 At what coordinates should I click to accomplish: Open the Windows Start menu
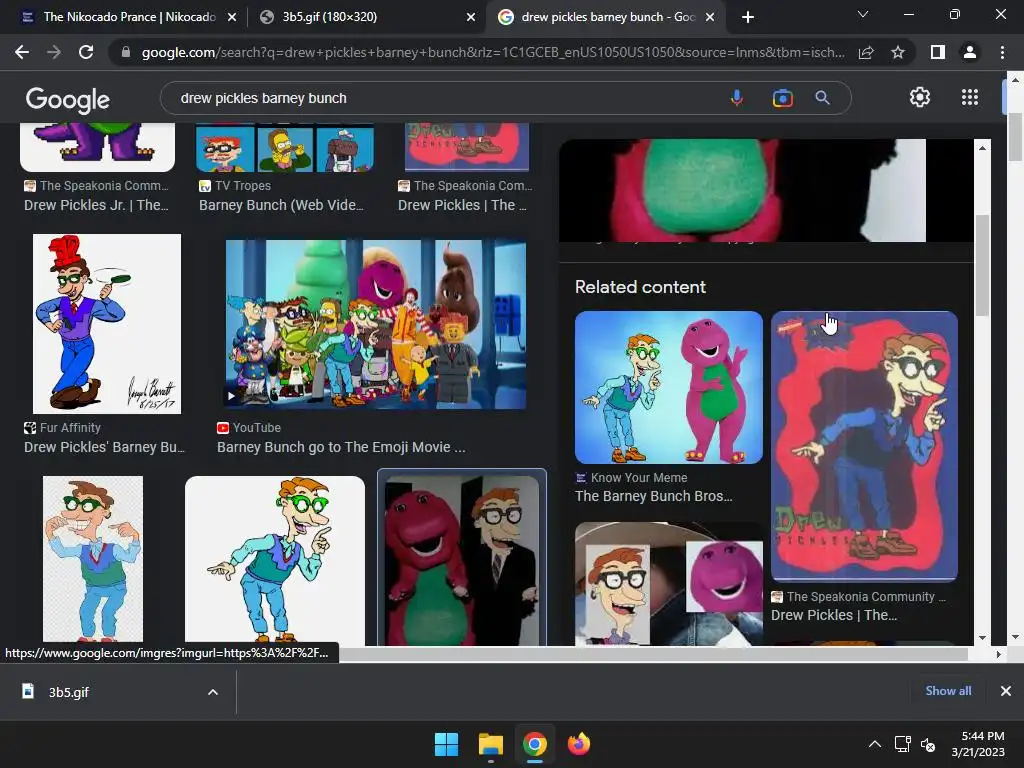click(x=447, y=744)
